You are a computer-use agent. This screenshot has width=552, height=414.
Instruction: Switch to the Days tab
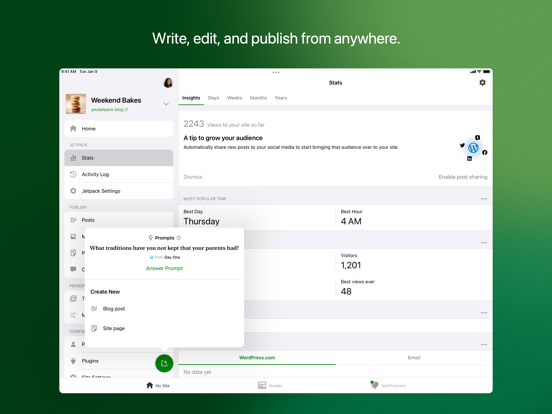pos(213,98)
